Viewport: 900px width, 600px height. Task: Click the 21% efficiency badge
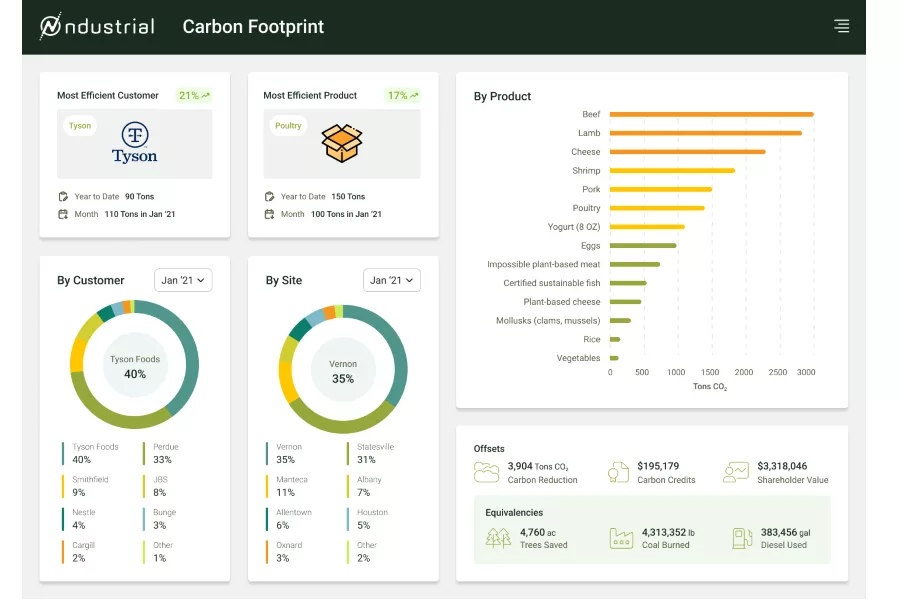193,95
